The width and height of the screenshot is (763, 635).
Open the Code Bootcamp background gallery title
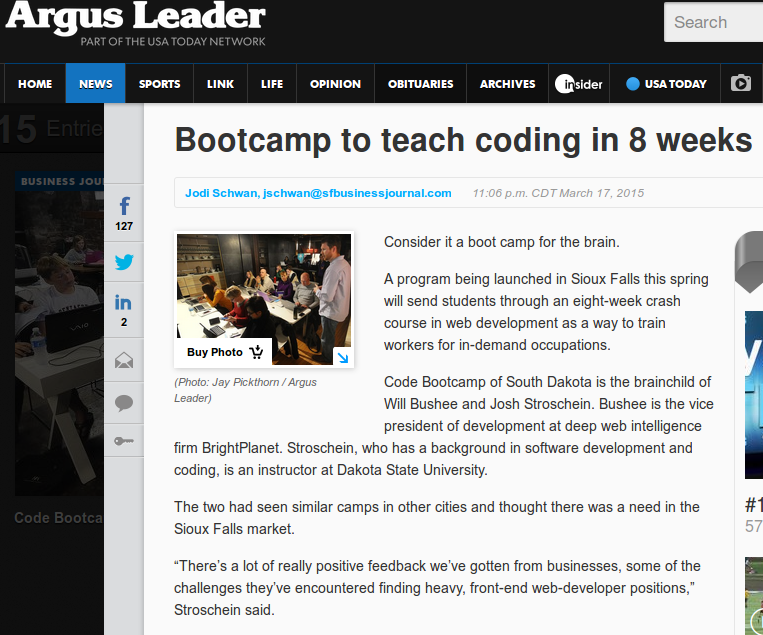58,518
